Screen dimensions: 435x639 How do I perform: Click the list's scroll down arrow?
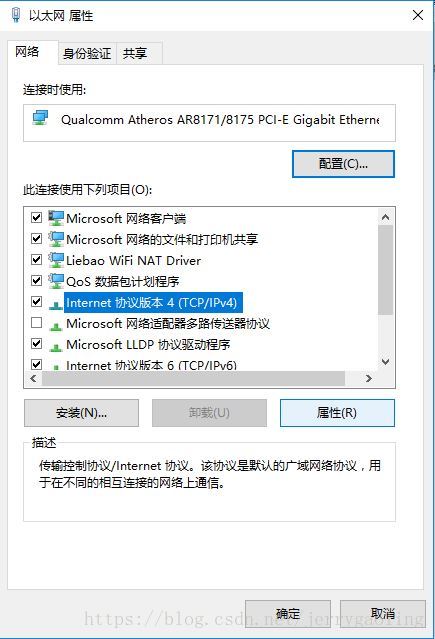pyautogui.click(x=385, y=361)
